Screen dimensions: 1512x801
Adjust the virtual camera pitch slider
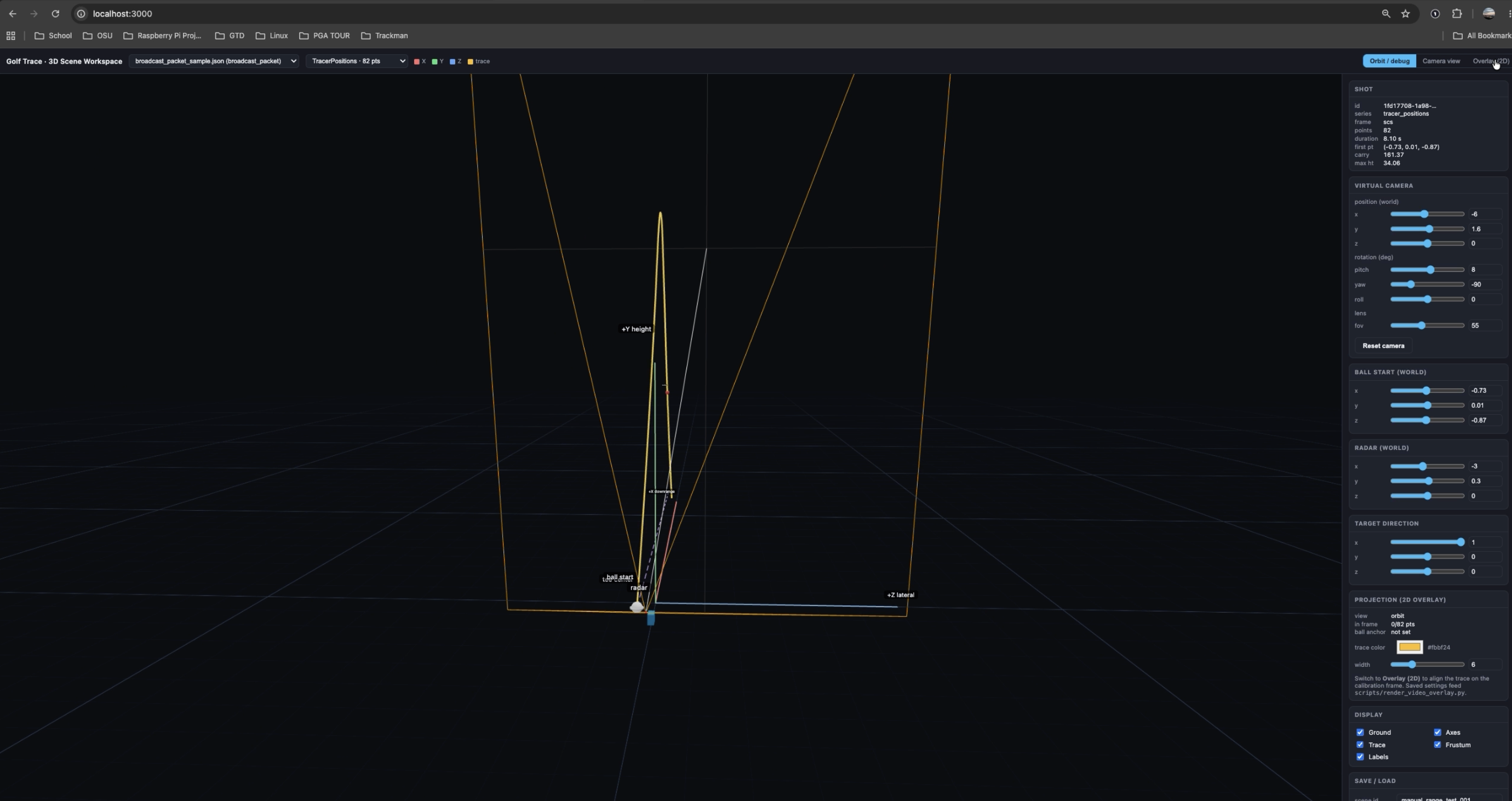click(x=1427, y=270)
